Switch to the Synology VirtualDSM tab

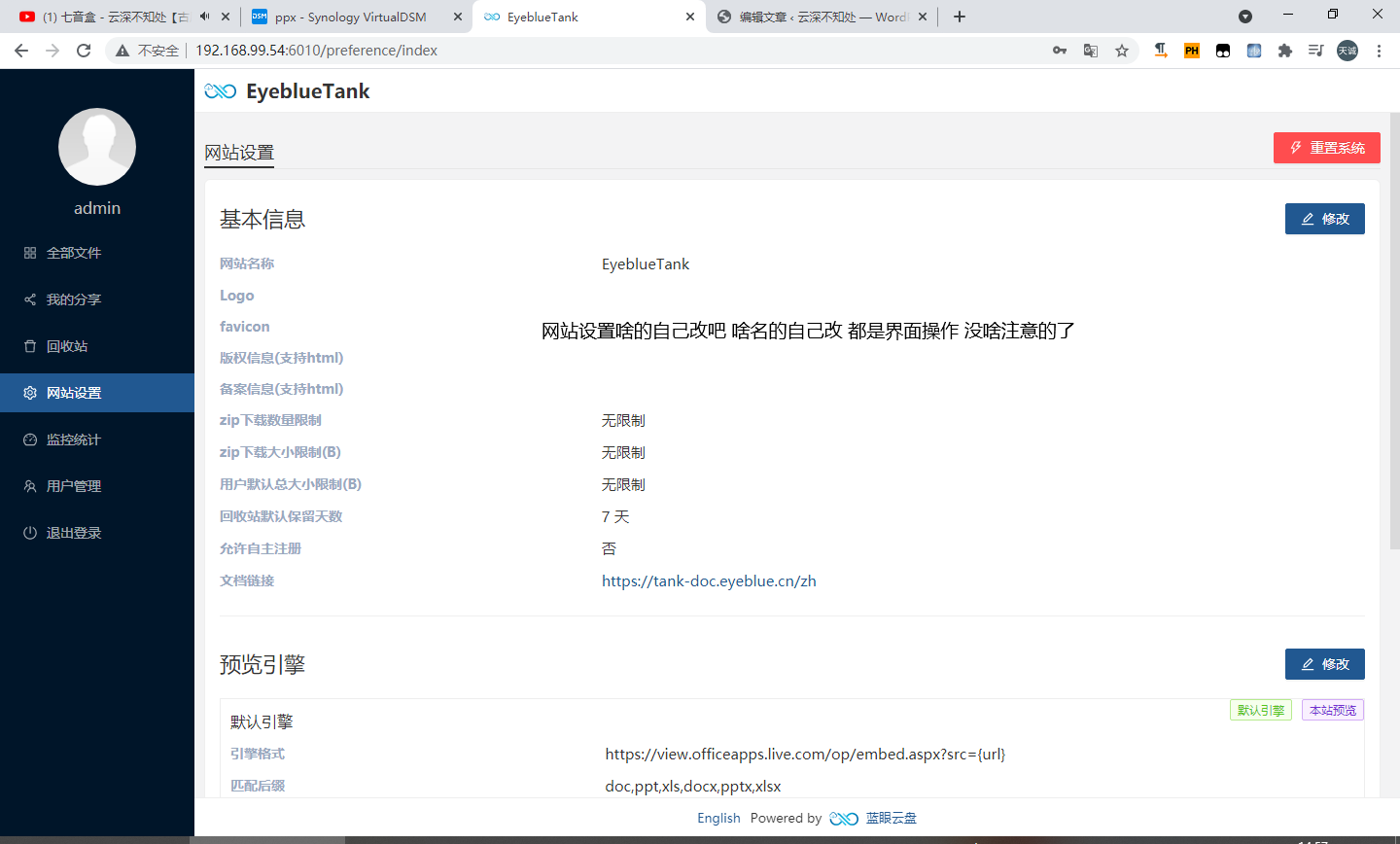[x=350, y=16]
